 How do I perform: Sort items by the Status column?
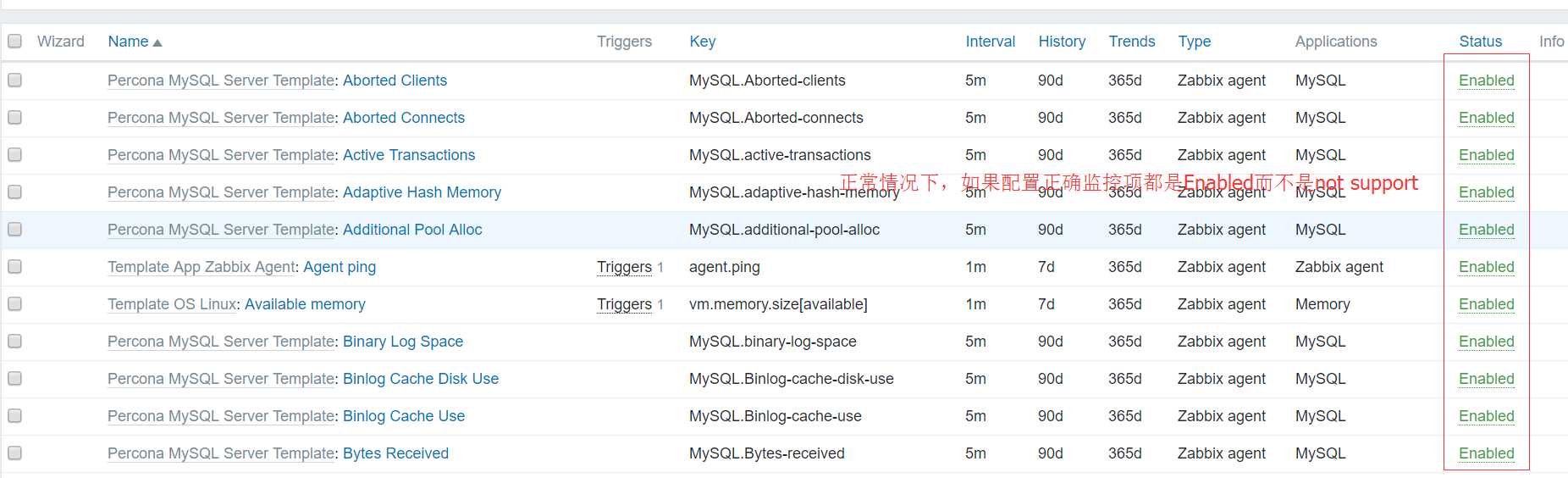[x=1481, y=42]
